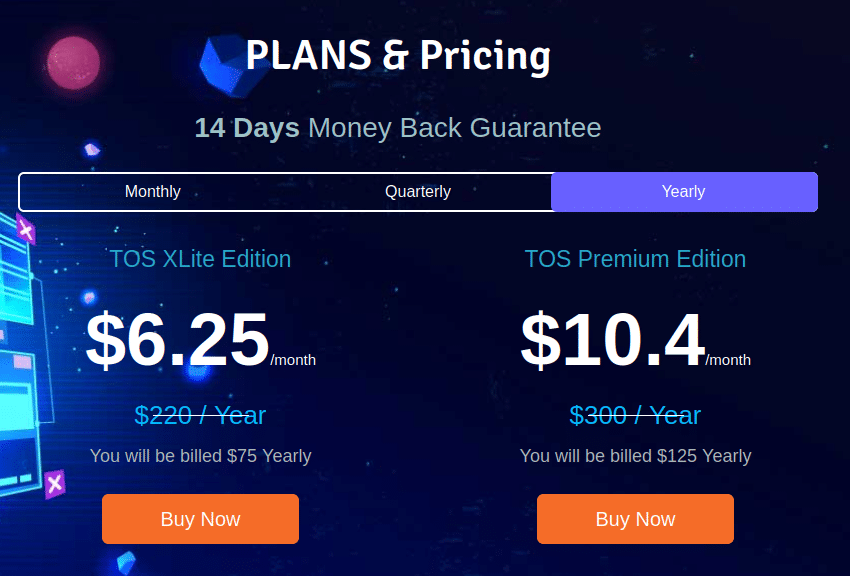This screenshot has width=850, height=576.
Task: Click the $10.4 monthly price
Action: click(613, 340)
